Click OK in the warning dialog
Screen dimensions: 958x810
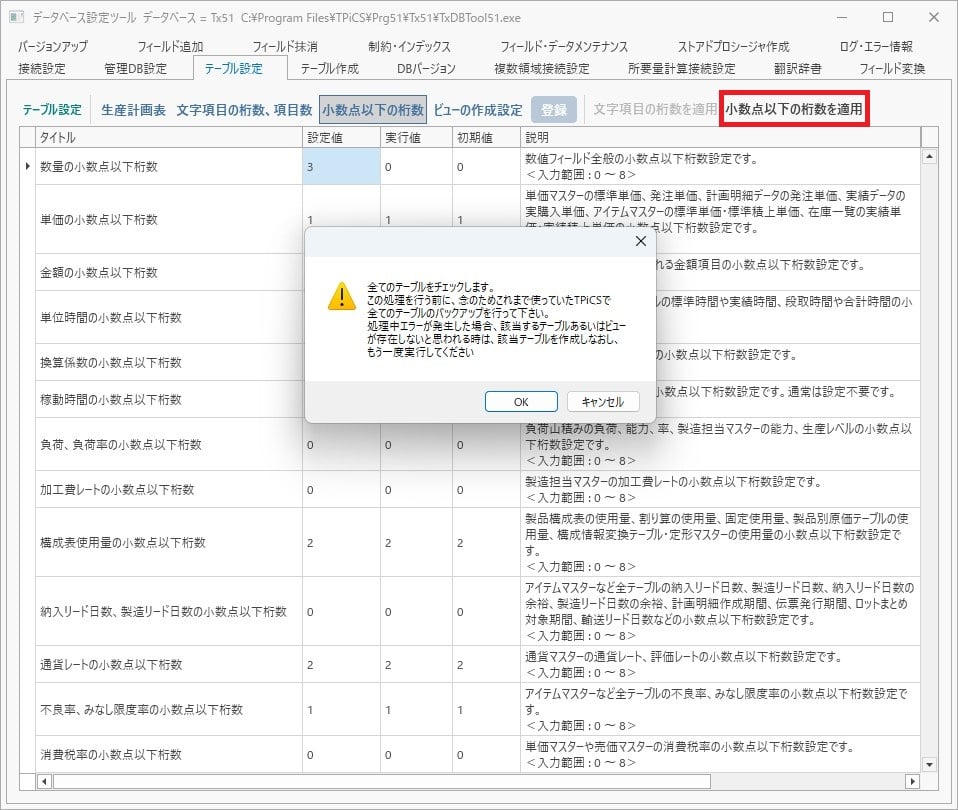click(x=521, y=401)
